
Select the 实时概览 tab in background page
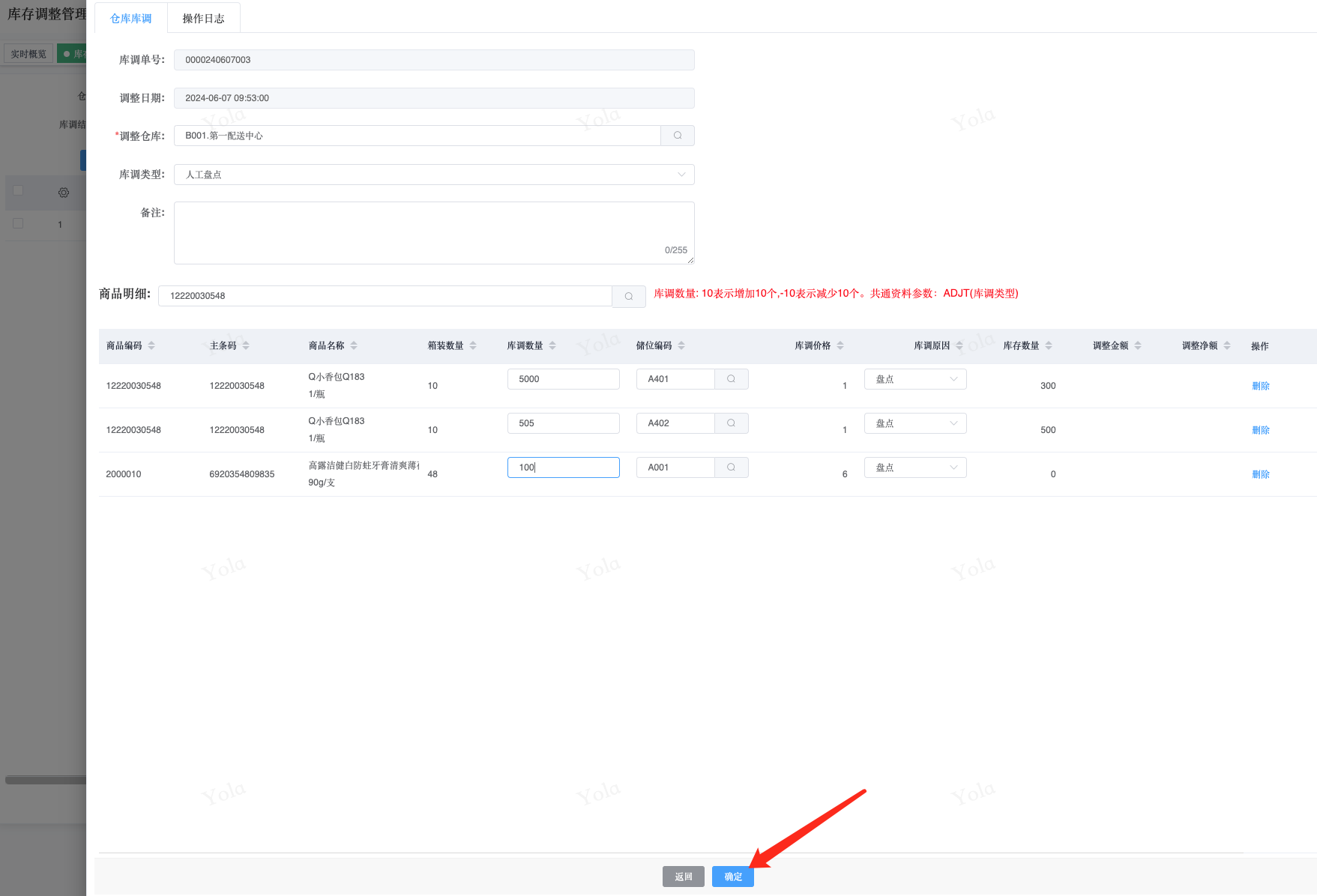tap(28, 54)
